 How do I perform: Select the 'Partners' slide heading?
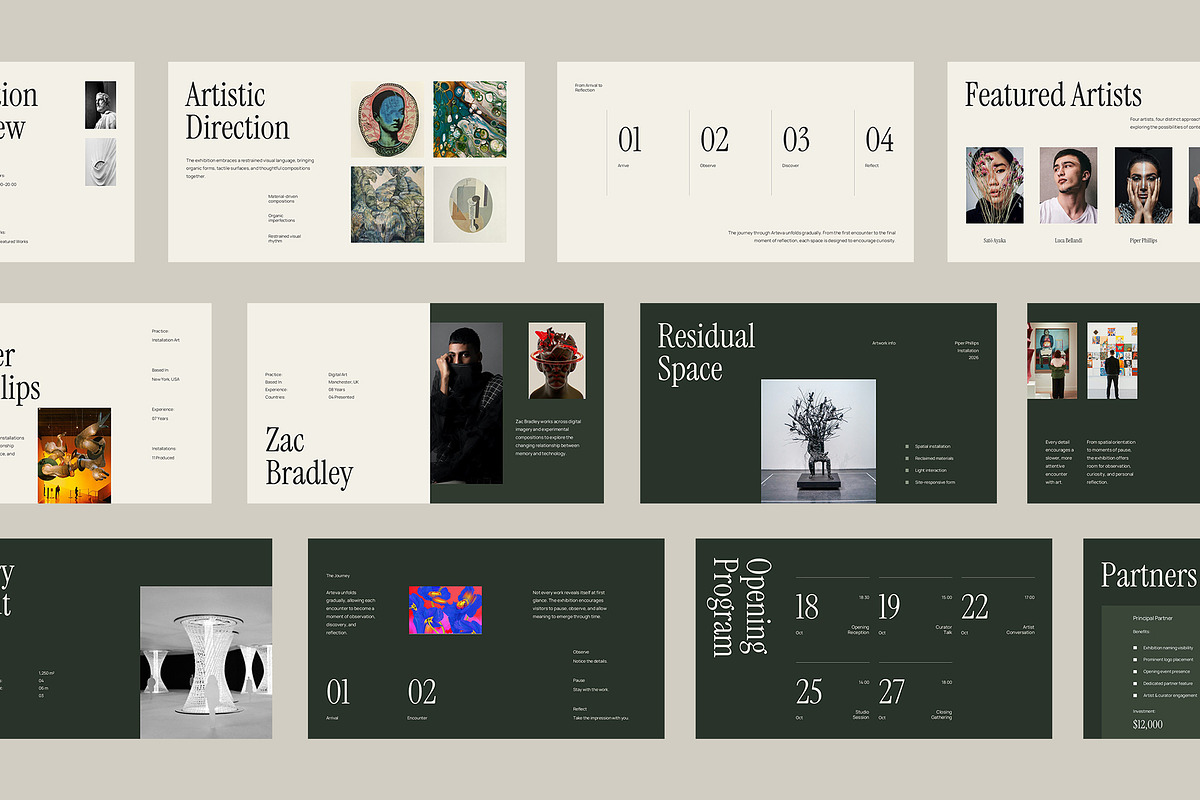click(x=1148, y=576)
